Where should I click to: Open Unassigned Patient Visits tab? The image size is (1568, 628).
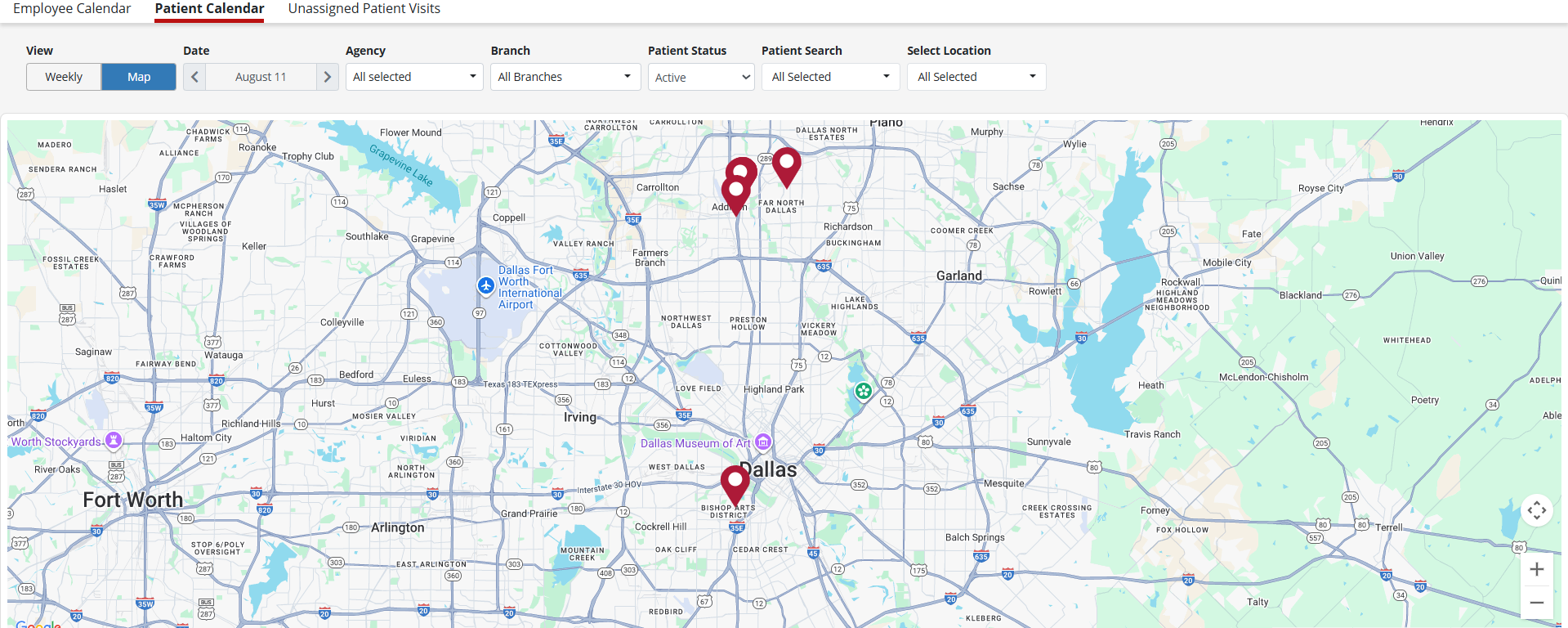(364, 8)
